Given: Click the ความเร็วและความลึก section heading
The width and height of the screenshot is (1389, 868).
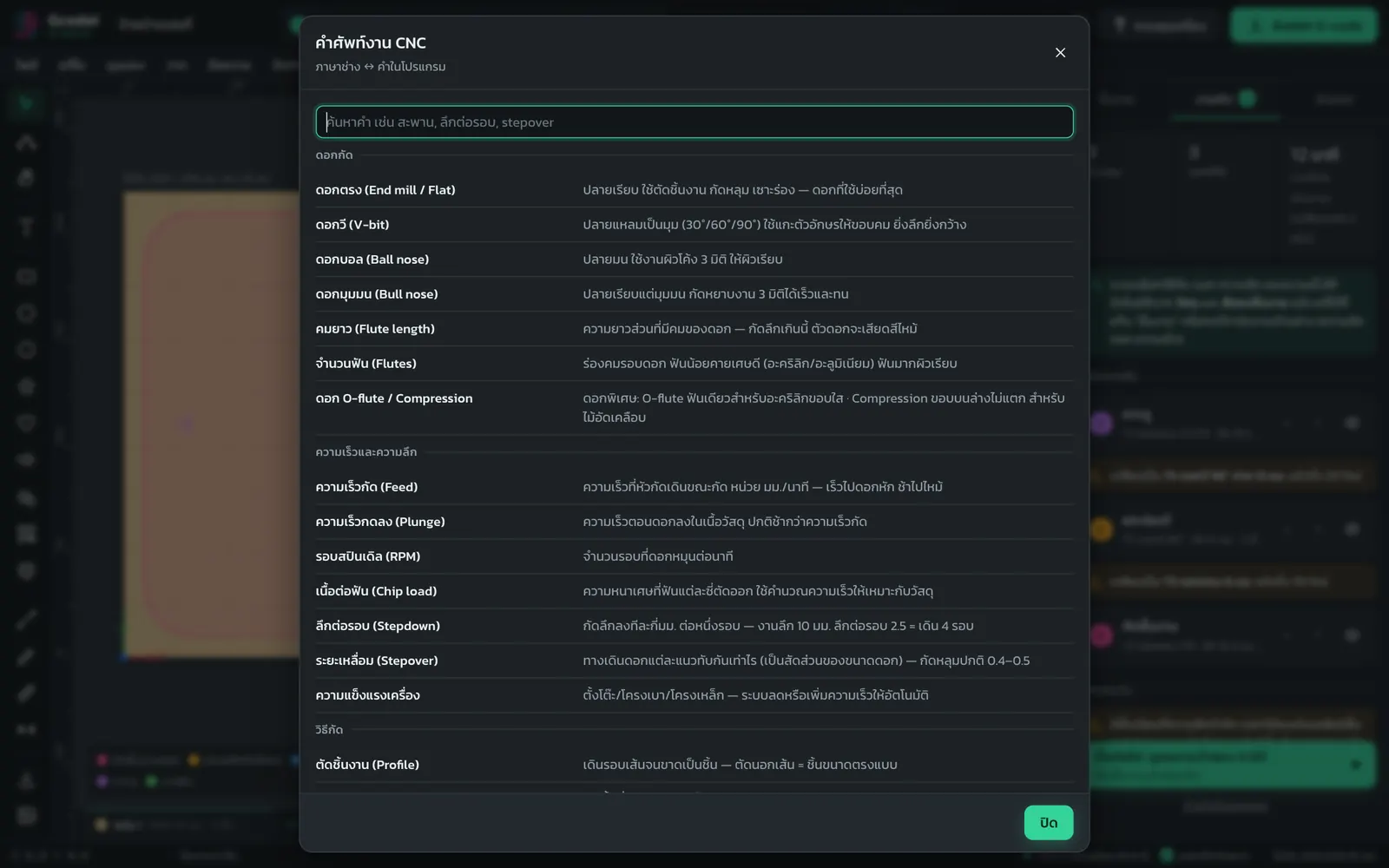Looking at the screenshot, I should click(x=366, y=452).
